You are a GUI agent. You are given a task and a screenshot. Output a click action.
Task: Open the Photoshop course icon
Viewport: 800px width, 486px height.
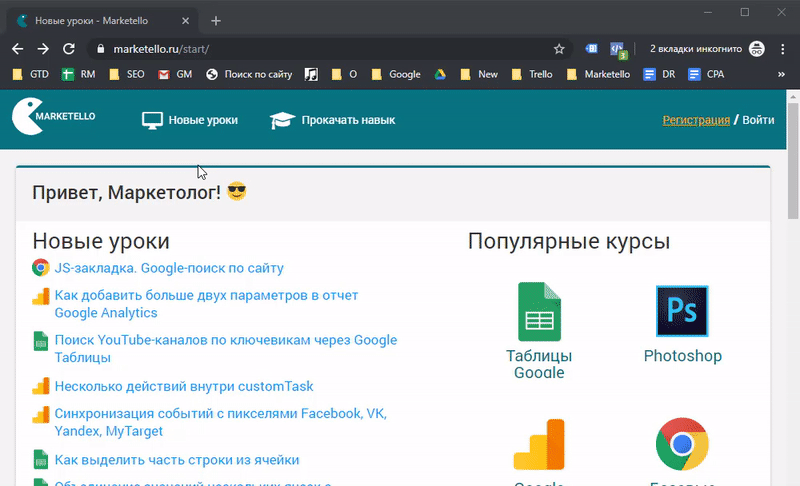click(682, 312)
